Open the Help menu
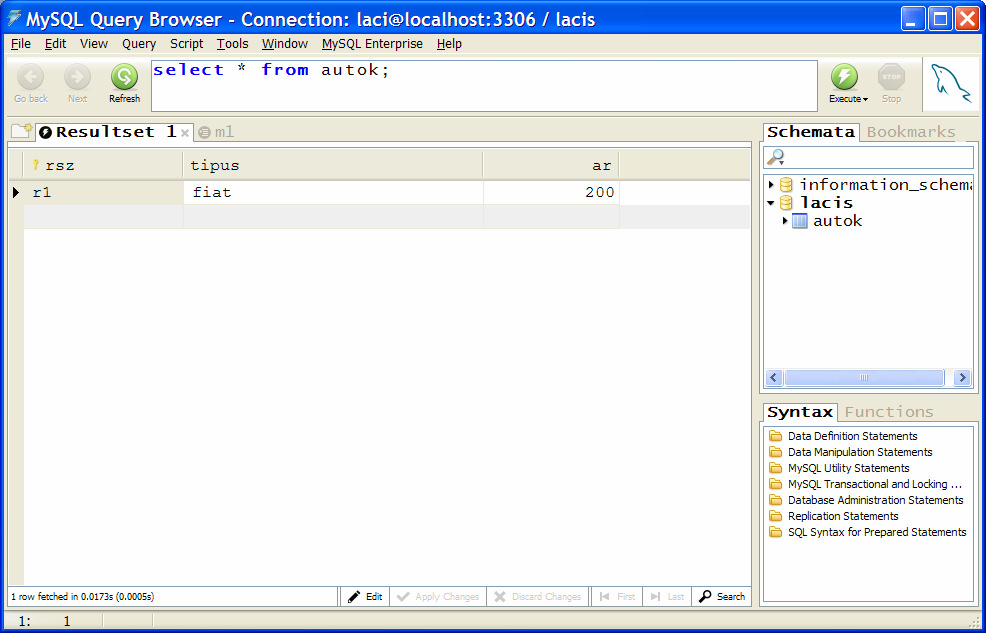The width and height of the screenshot is (986, 633). click(x=449, y=43)
